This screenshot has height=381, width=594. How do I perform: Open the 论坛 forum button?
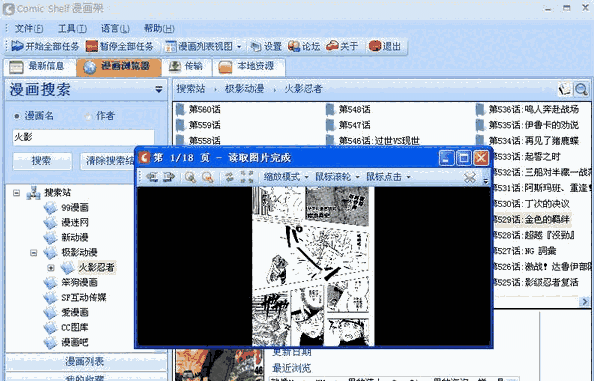pos(304,47)
